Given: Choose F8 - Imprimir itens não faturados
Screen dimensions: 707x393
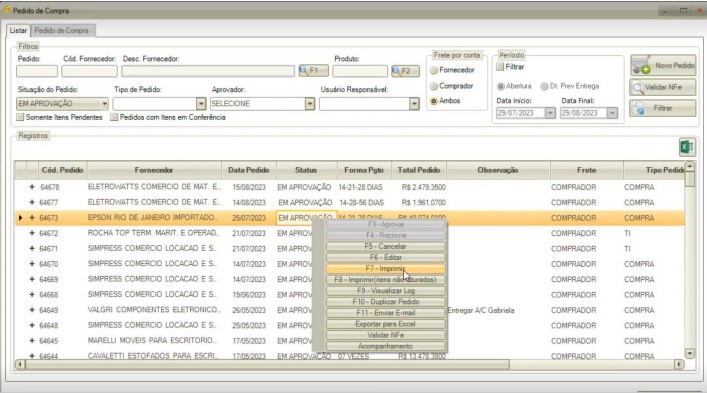Looking at the screenshot, I should coord(386,279).
